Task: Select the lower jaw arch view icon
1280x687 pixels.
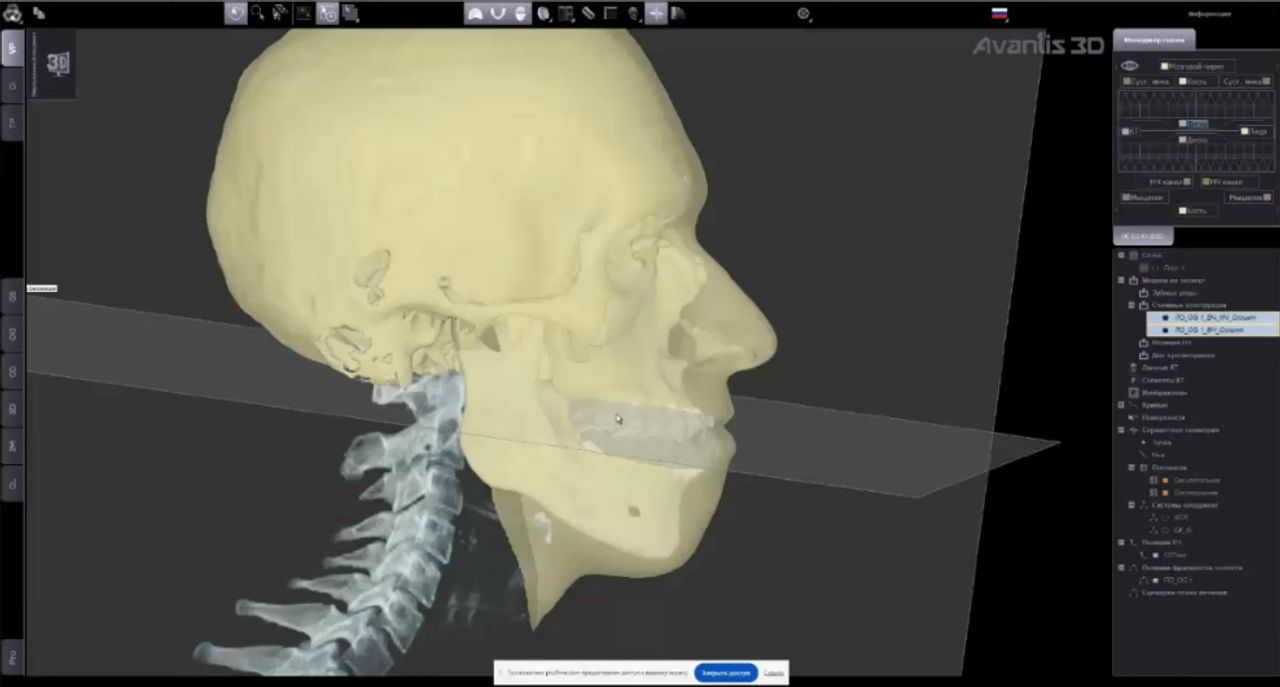Action: [x=498, y=13]
